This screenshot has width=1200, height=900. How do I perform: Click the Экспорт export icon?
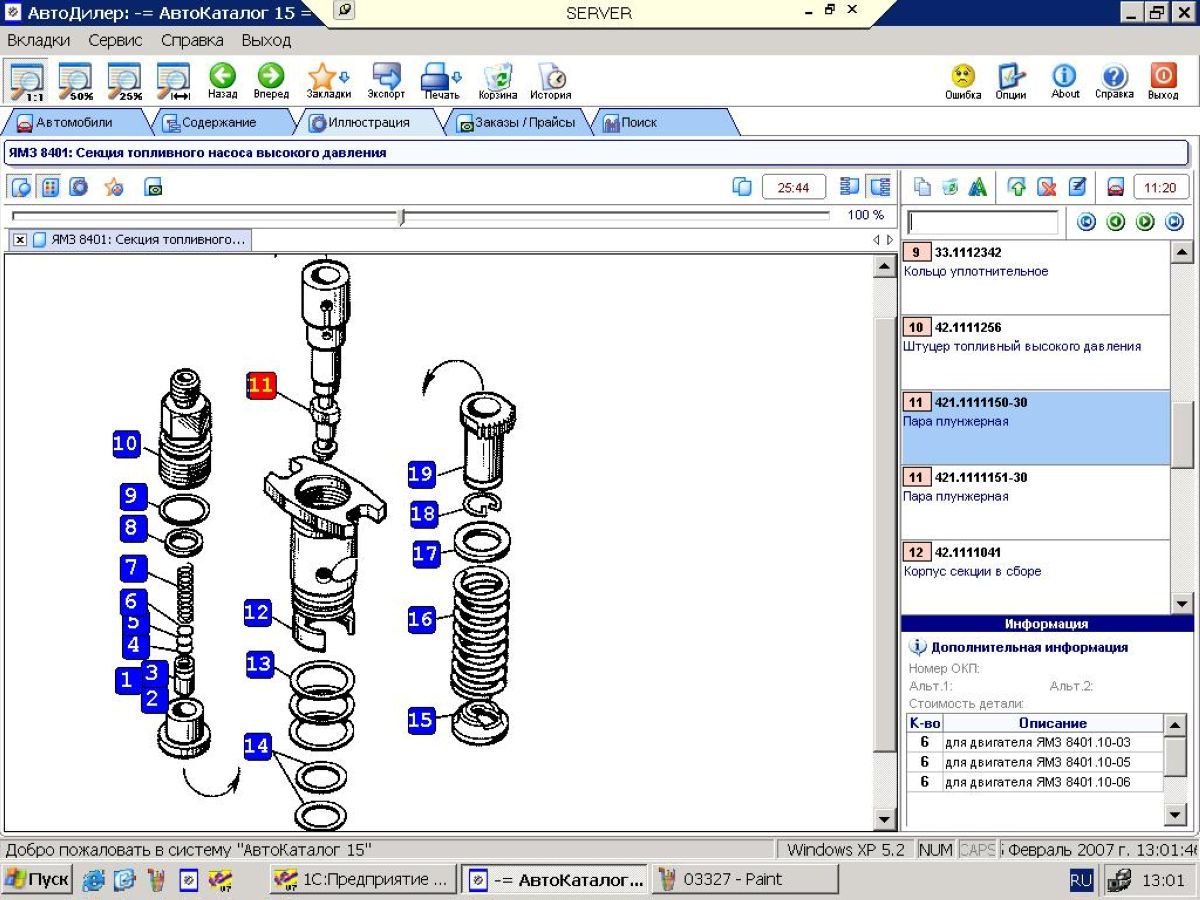coord(386,81)
